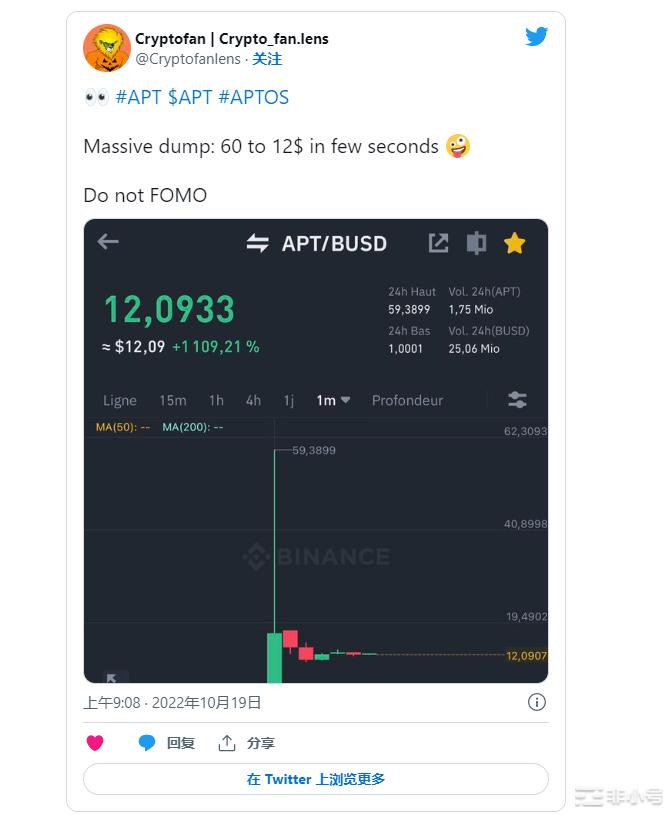Click 在 Twitter 上浏览更多 button
This screenshot has width=671, height=815.
tap(316, 779)
